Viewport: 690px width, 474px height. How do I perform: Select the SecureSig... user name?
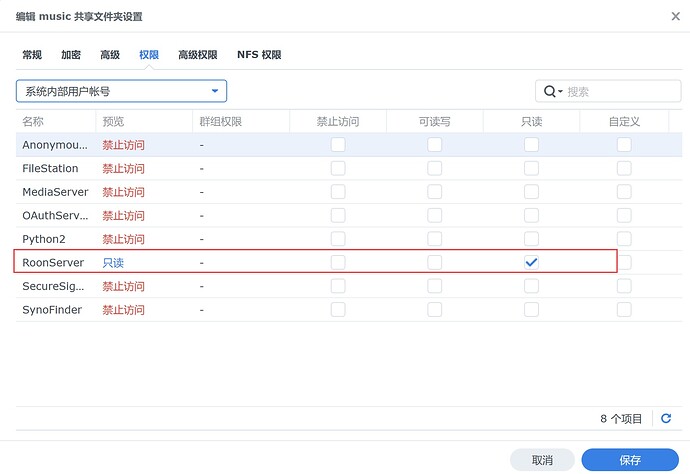(x=53, y=286)
